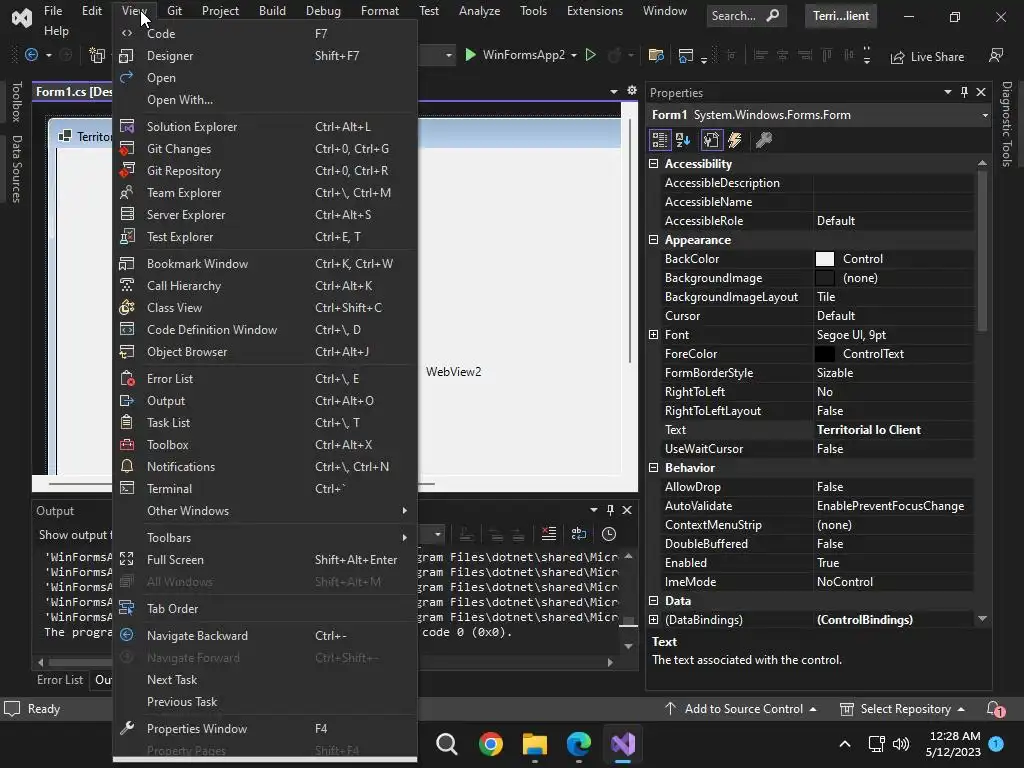Expand Toolbars submenu

(265, 537)
